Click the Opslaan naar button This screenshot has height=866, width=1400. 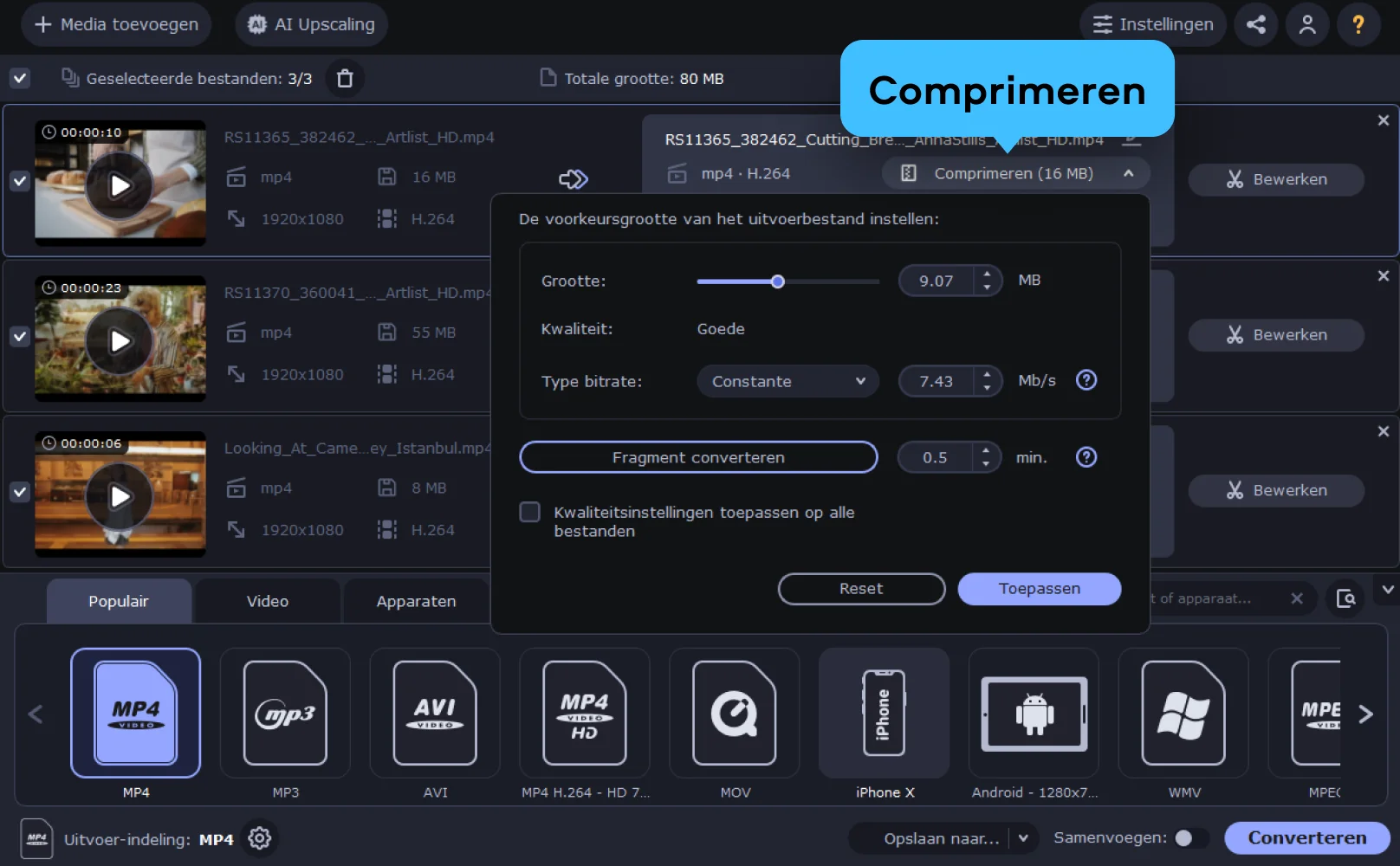tap(941, 837)
